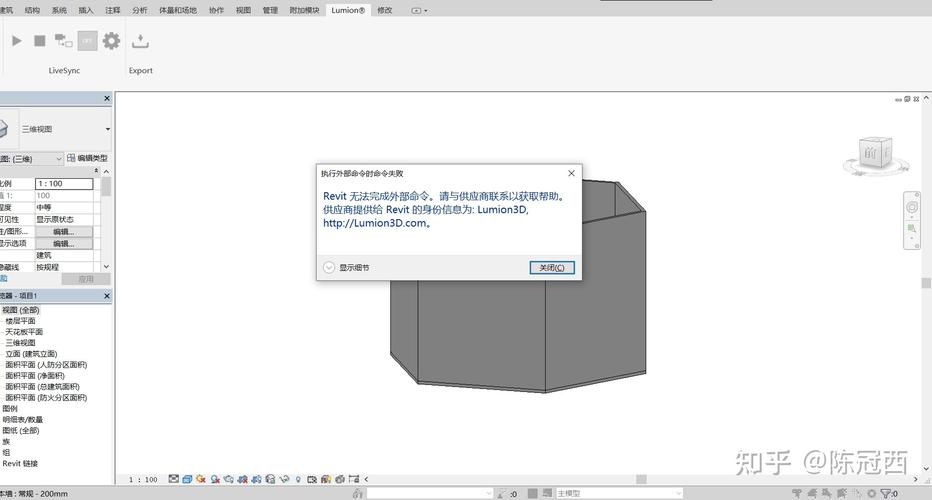This screenshot has height=500, width=932.
Task: Close the error dialog with 关闭(C)
Action: 552,268
